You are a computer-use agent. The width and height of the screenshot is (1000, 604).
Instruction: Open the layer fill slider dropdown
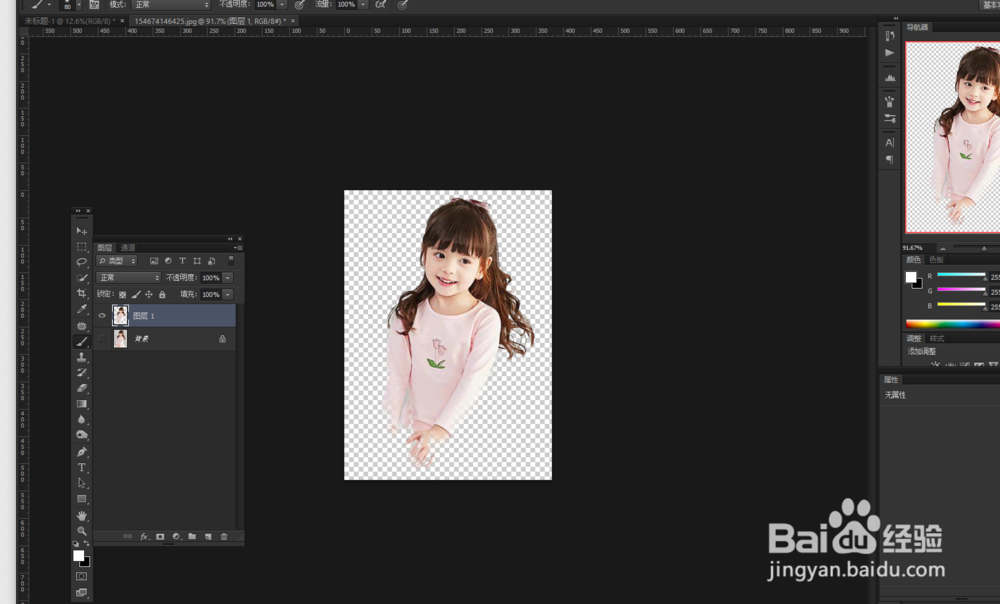click(228, 295)
